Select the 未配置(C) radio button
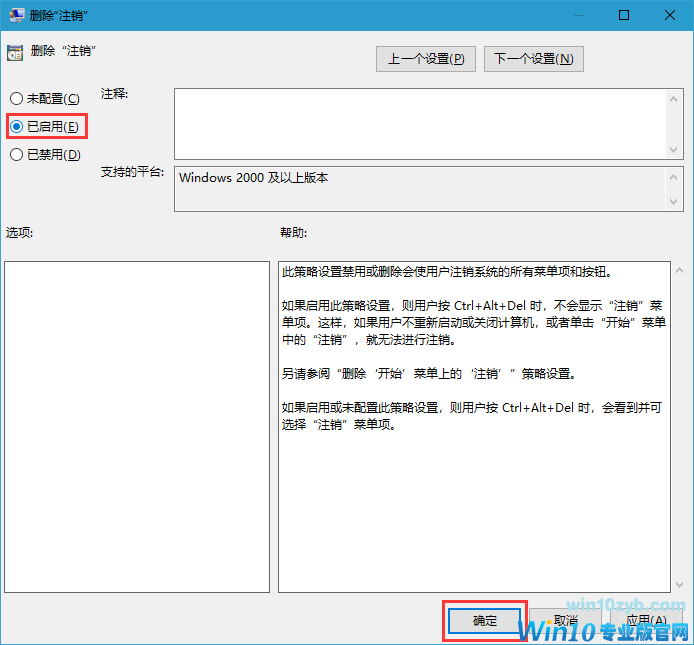Viewport: 694px width, 645px height. point(45,98)
